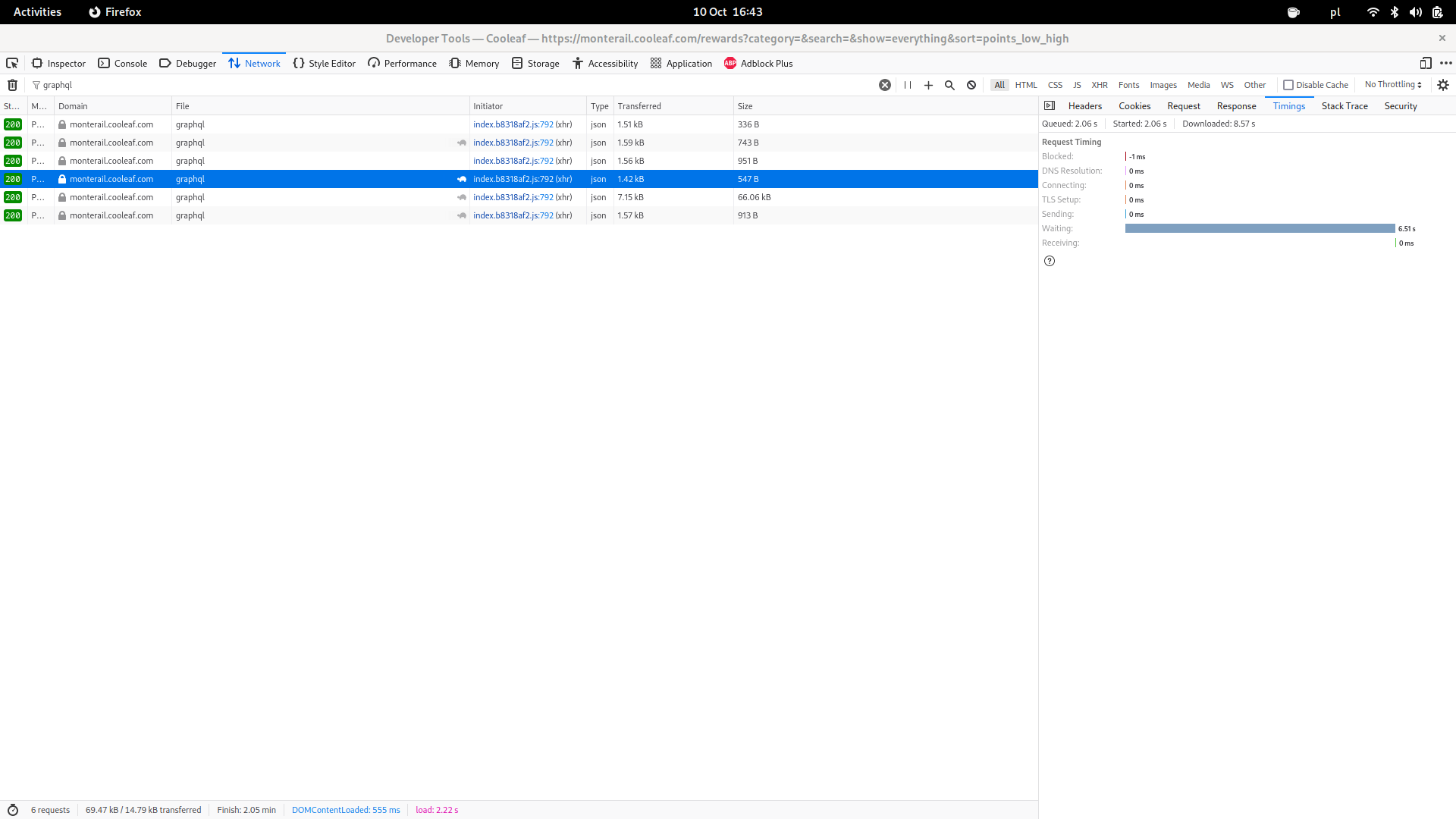This screenshot has width=1456, height=819.
Task: Collapse the request details panel
Action: 1050,106
